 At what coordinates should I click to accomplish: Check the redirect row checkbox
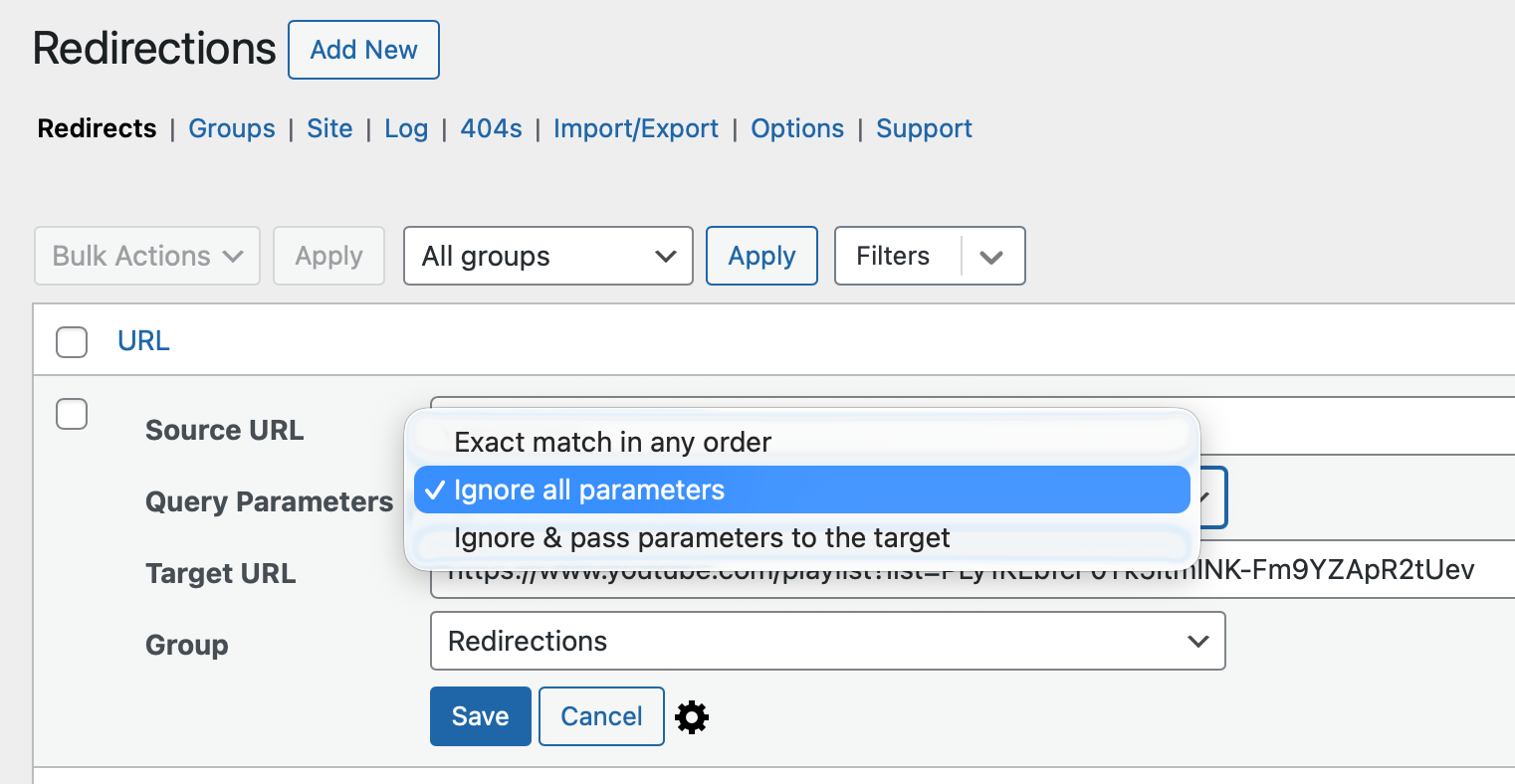pyautogui.click(x=72, y=413)
